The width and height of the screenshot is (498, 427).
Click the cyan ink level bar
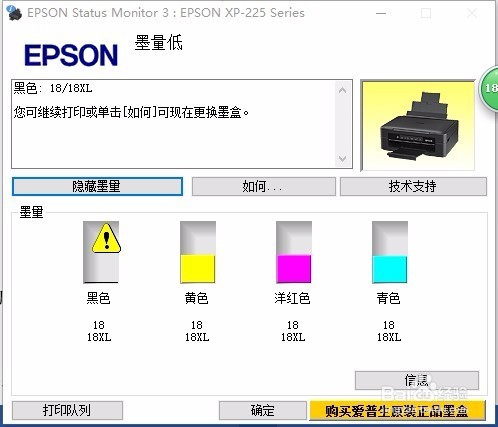click(x=390, y=252)
